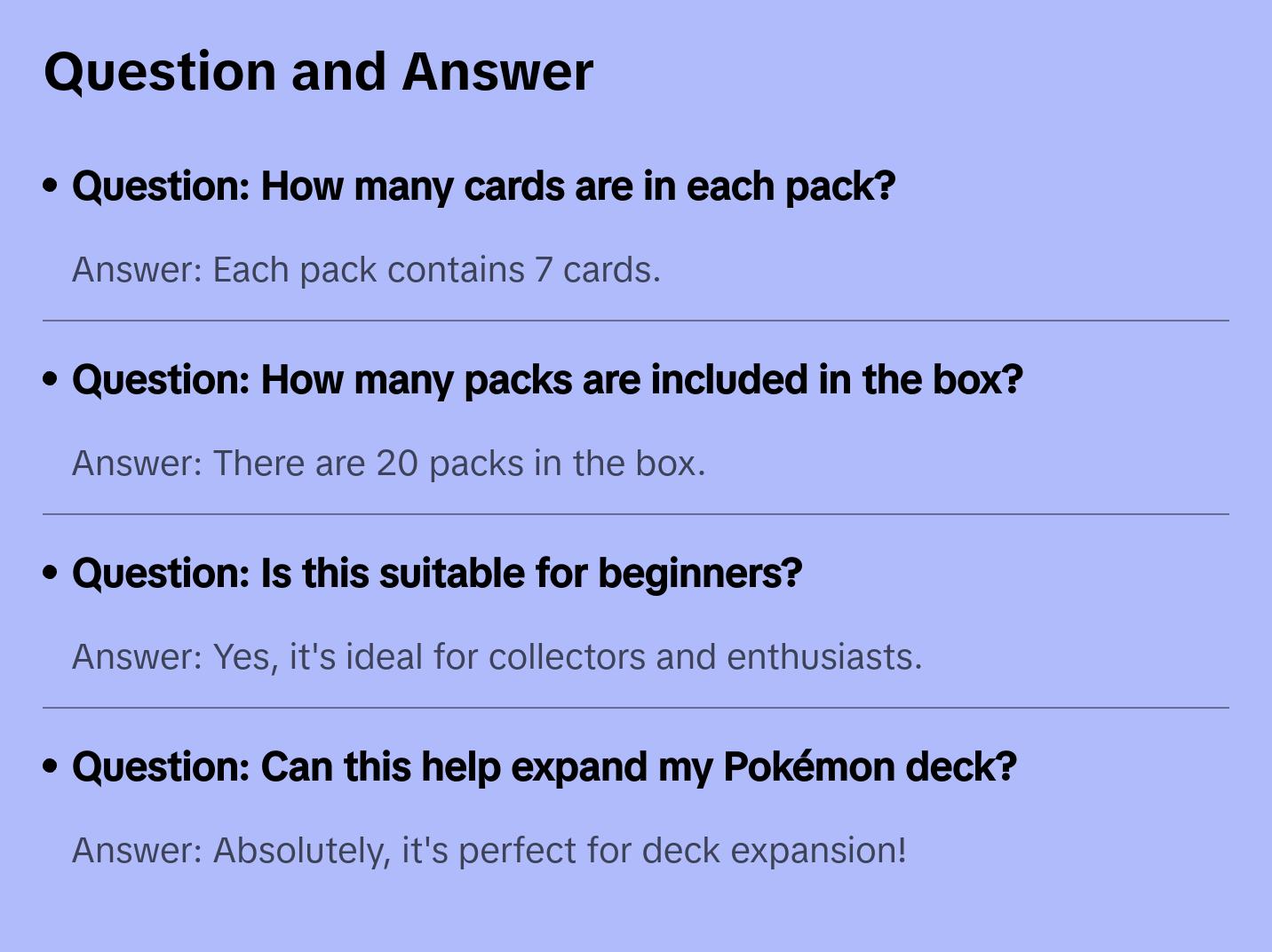Click the bullet before the Pokémon deck question
The width and height of the screenshot is (1272, 952).
click(x=51, y=766)
